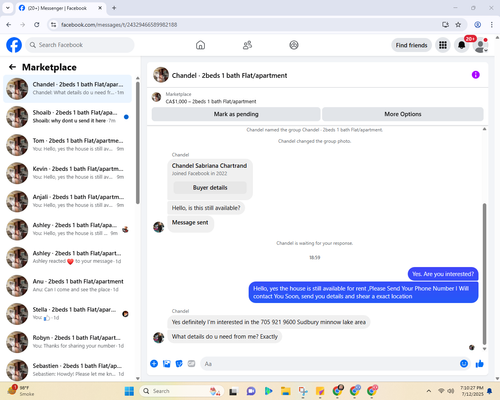Open the GIF picker icon

click(x=191, y=364)
